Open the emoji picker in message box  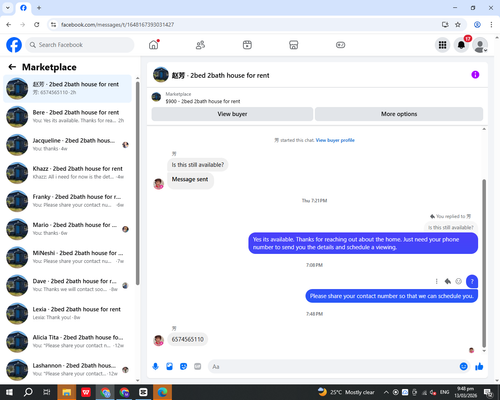(x=464, y=367)
